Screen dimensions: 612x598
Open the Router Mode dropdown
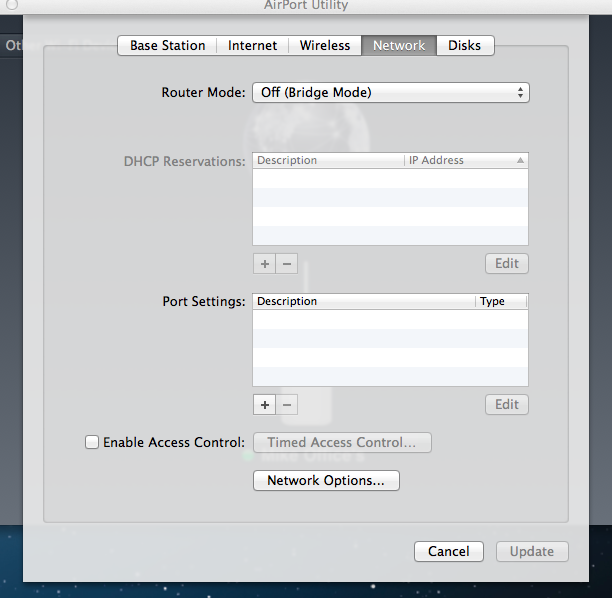point(391,93)
